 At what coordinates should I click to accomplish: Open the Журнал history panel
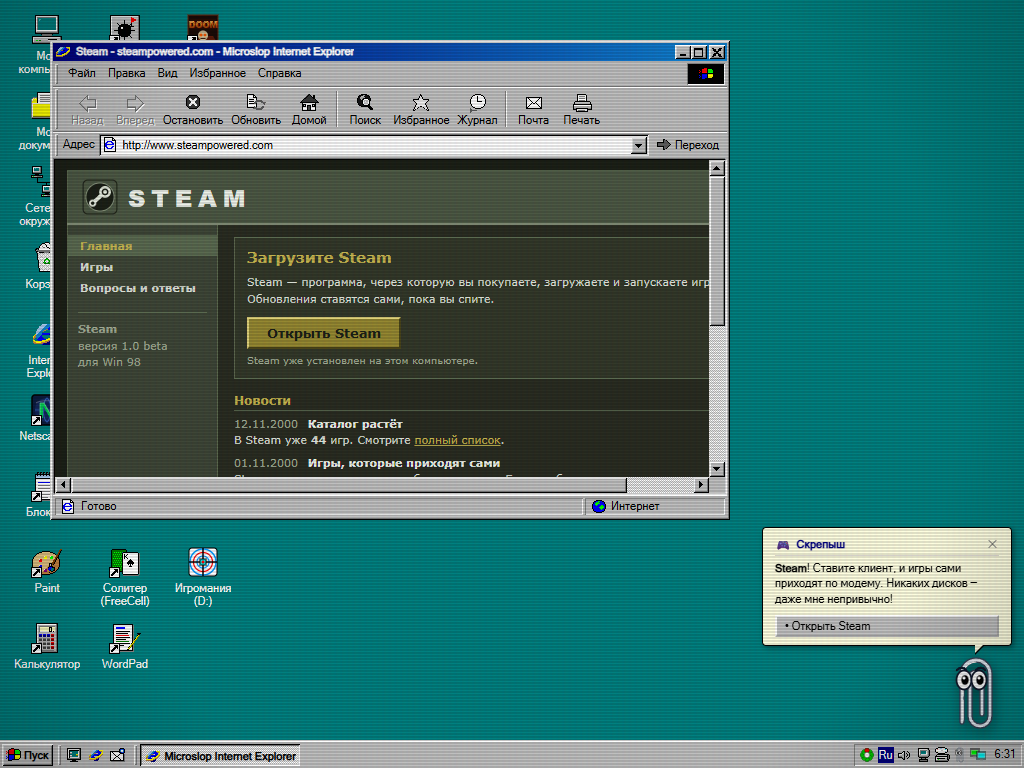477,110
